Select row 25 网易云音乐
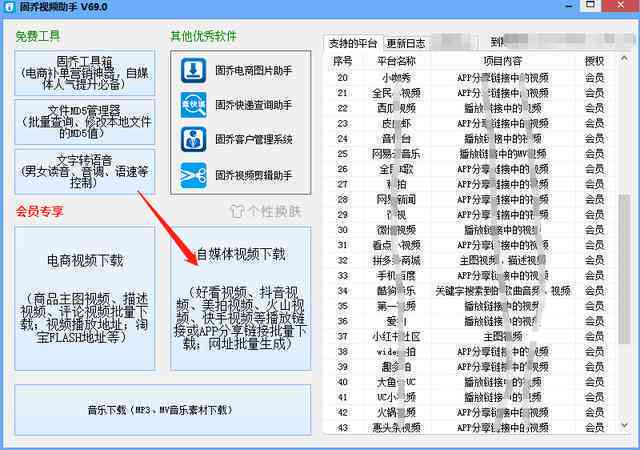Image resolution: width=640 pixels, height=450 pixels. click(x=469, y=154)
